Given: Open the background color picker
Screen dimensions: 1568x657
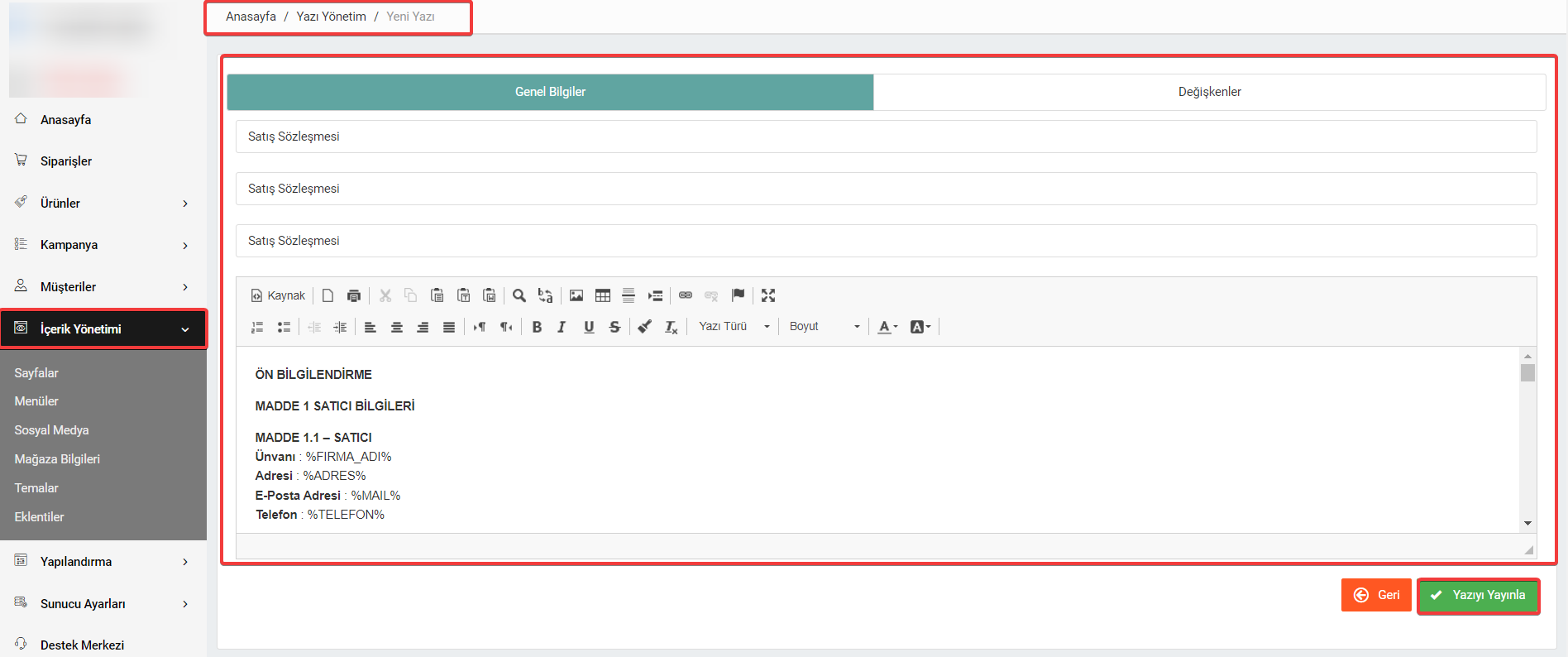Looking at the screenshot, I should pos(920,327).
